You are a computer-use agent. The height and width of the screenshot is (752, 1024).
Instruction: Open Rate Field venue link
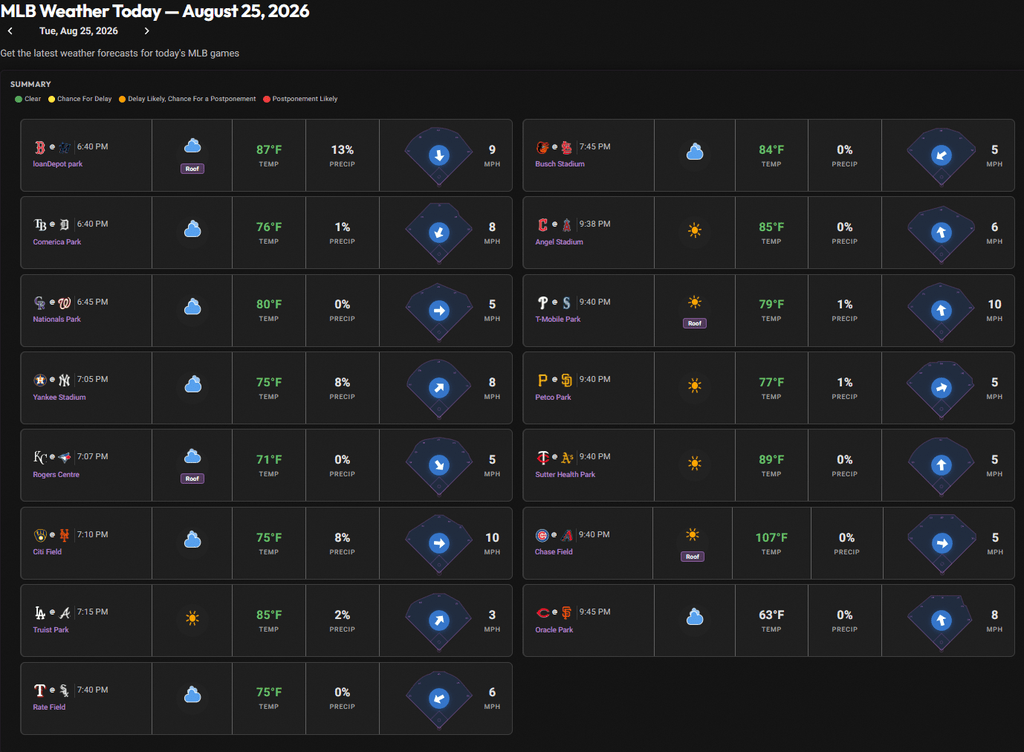pyautogui.click(x=49, y=707)
